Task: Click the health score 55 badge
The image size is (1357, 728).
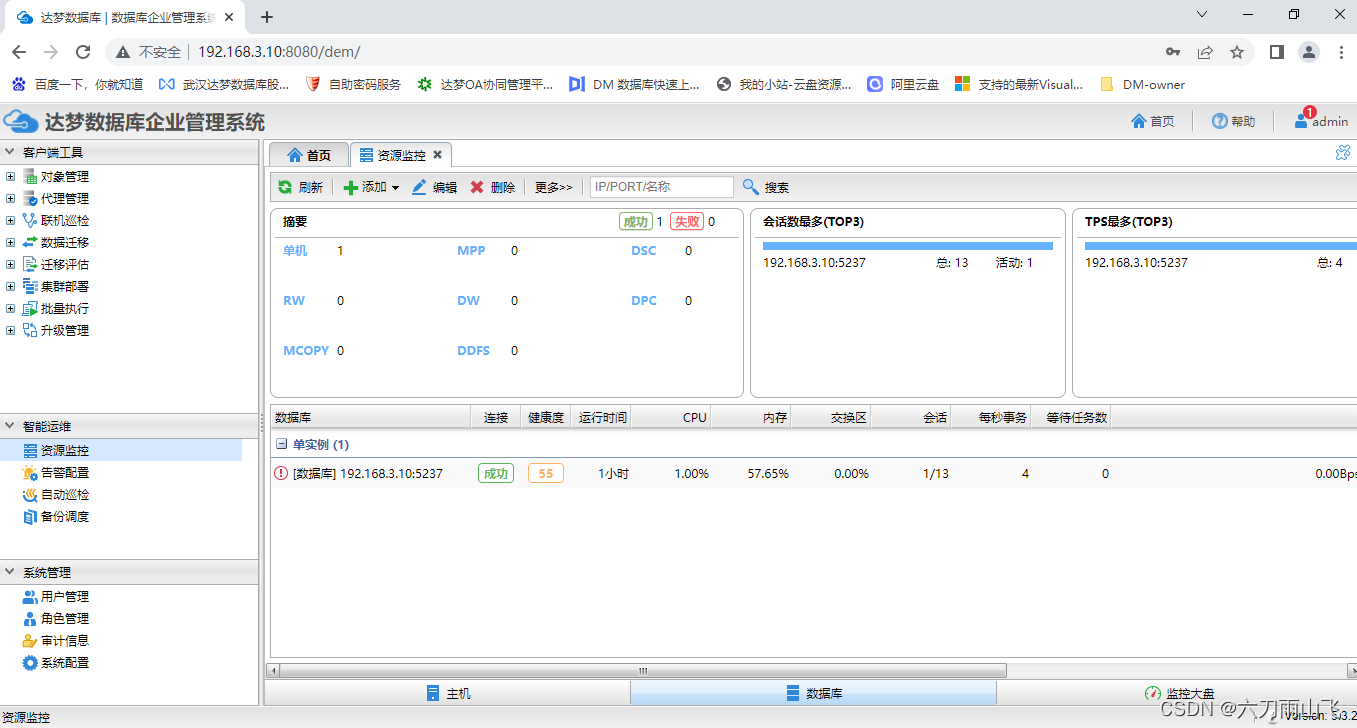Action: pos(545,473)
